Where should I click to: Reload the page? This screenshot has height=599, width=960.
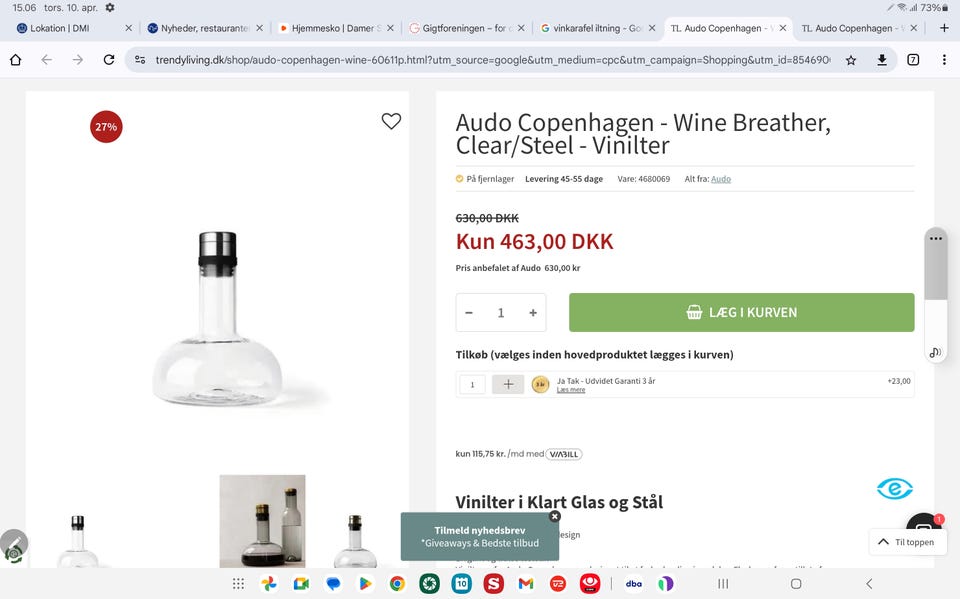108,59
